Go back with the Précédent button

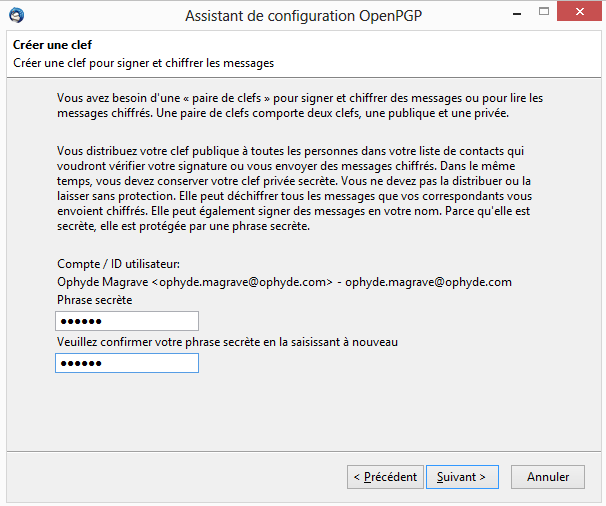pyautogui.click(x=385, y=477)
